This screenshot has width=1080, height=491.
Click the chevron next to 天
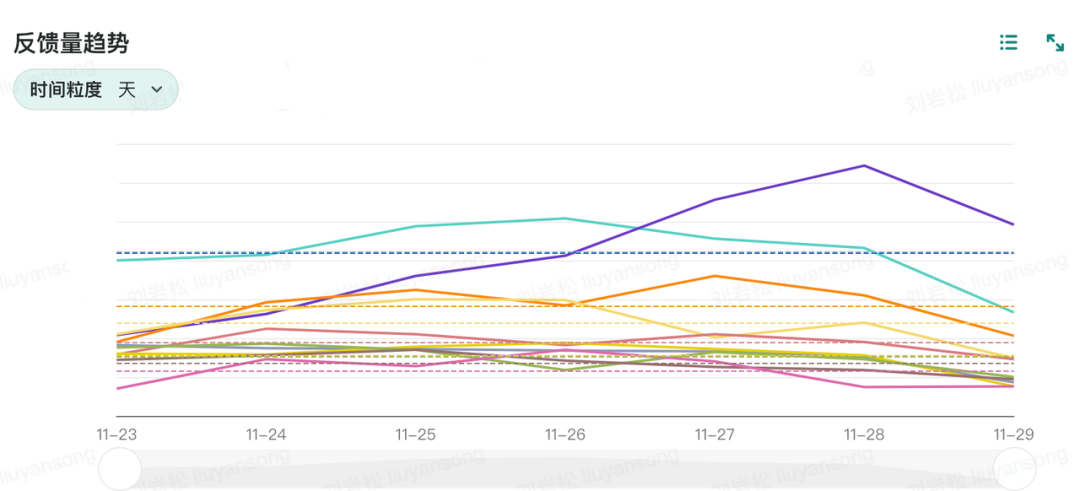click(x=156, y=89)
